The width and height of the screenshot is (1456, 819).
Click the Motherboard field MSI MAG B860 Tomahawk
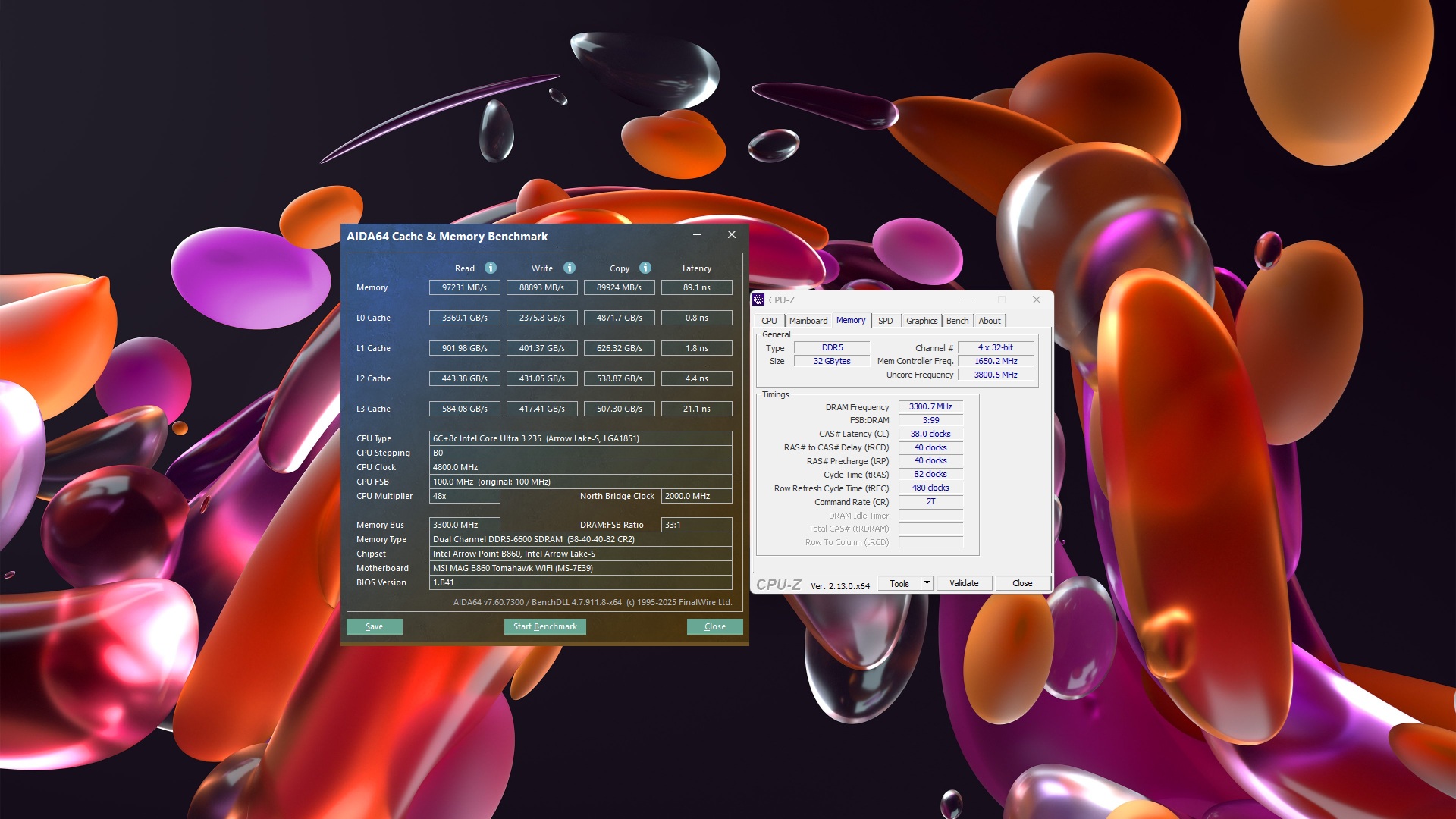tap(581, 568)
